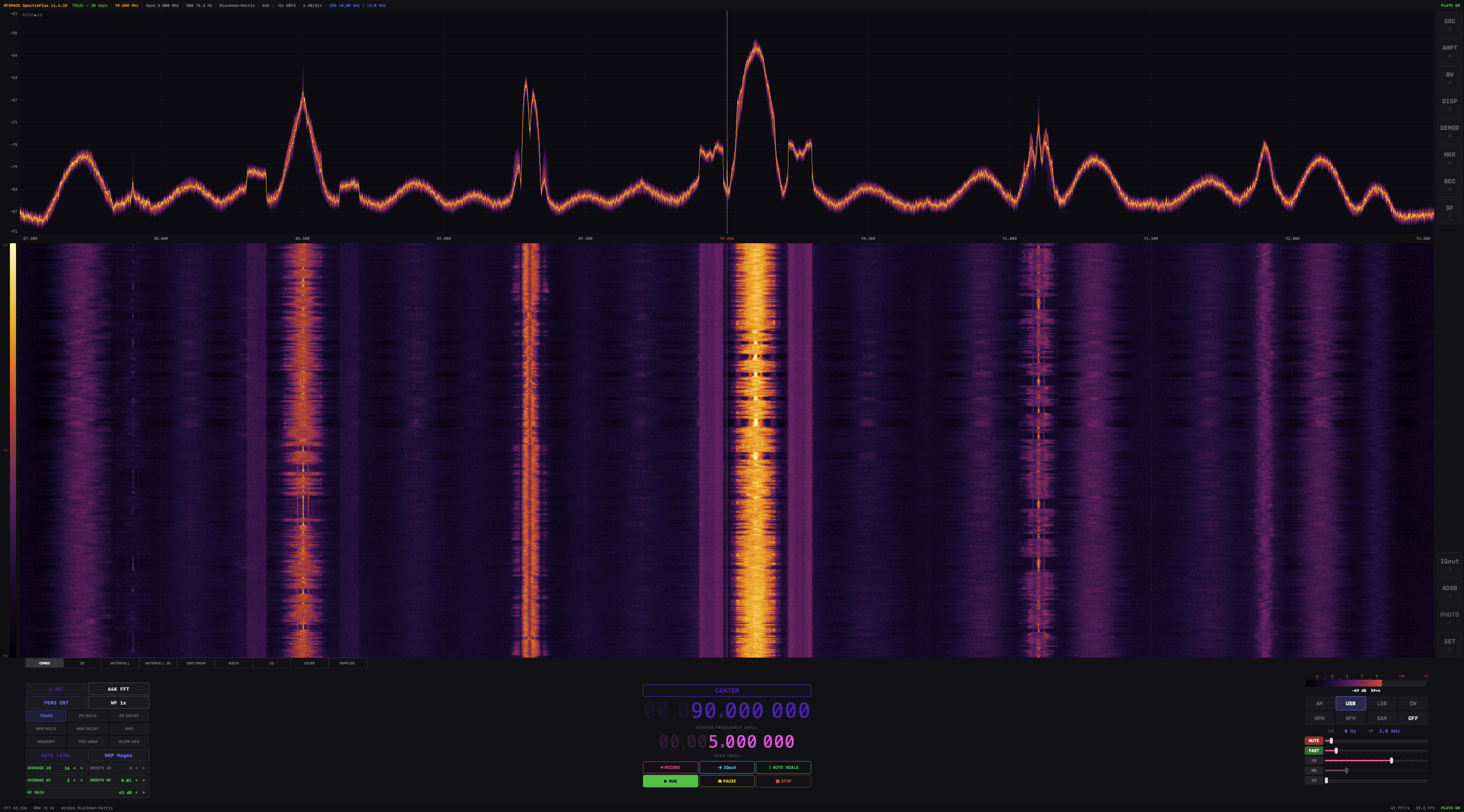Click the AUTO LEVEL button
This screenshot has height=812, width=1464.
[x=56, y=755]
